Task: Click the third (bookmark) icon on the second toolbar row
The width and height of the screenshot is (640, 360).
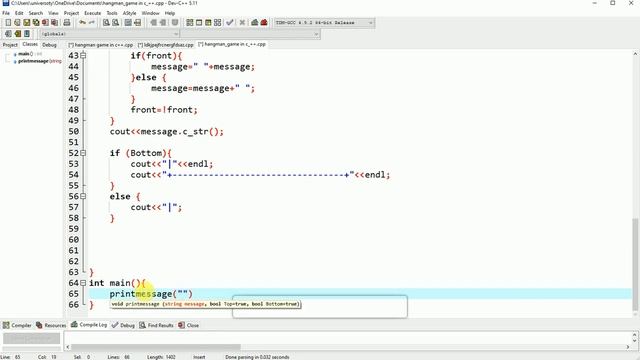Action: click(27, 34)
